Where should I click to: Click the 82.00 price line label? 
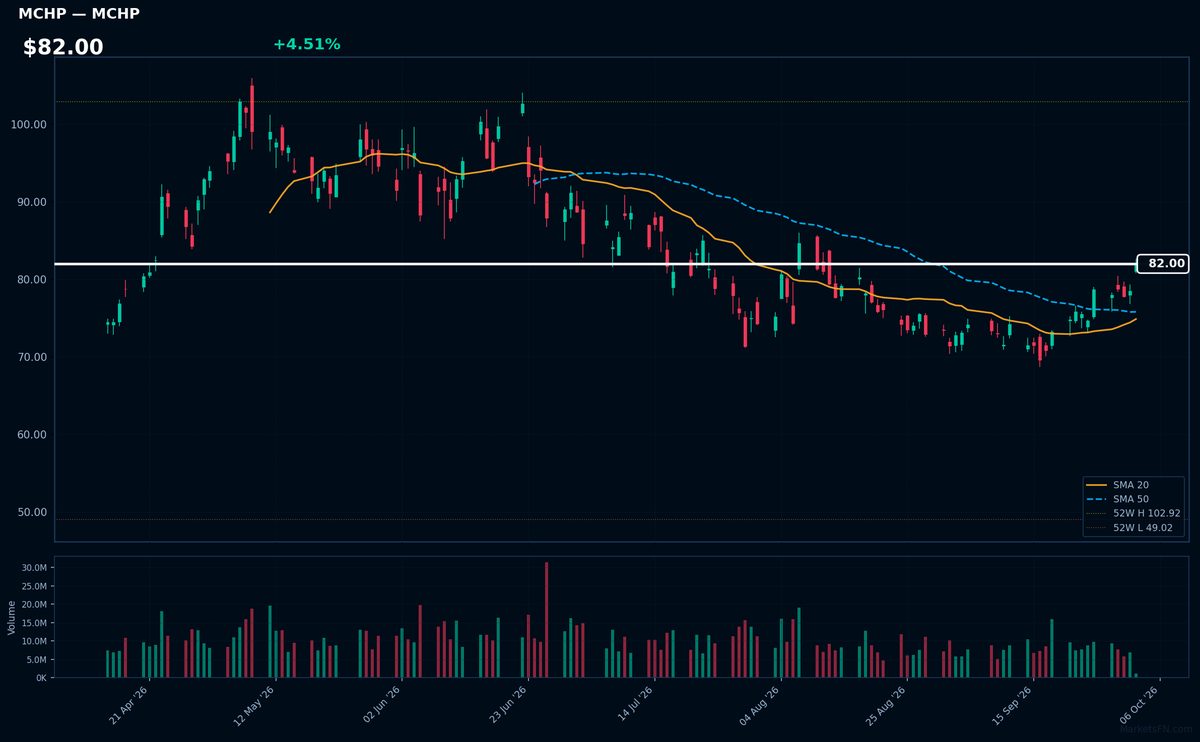pos(1162,264)
